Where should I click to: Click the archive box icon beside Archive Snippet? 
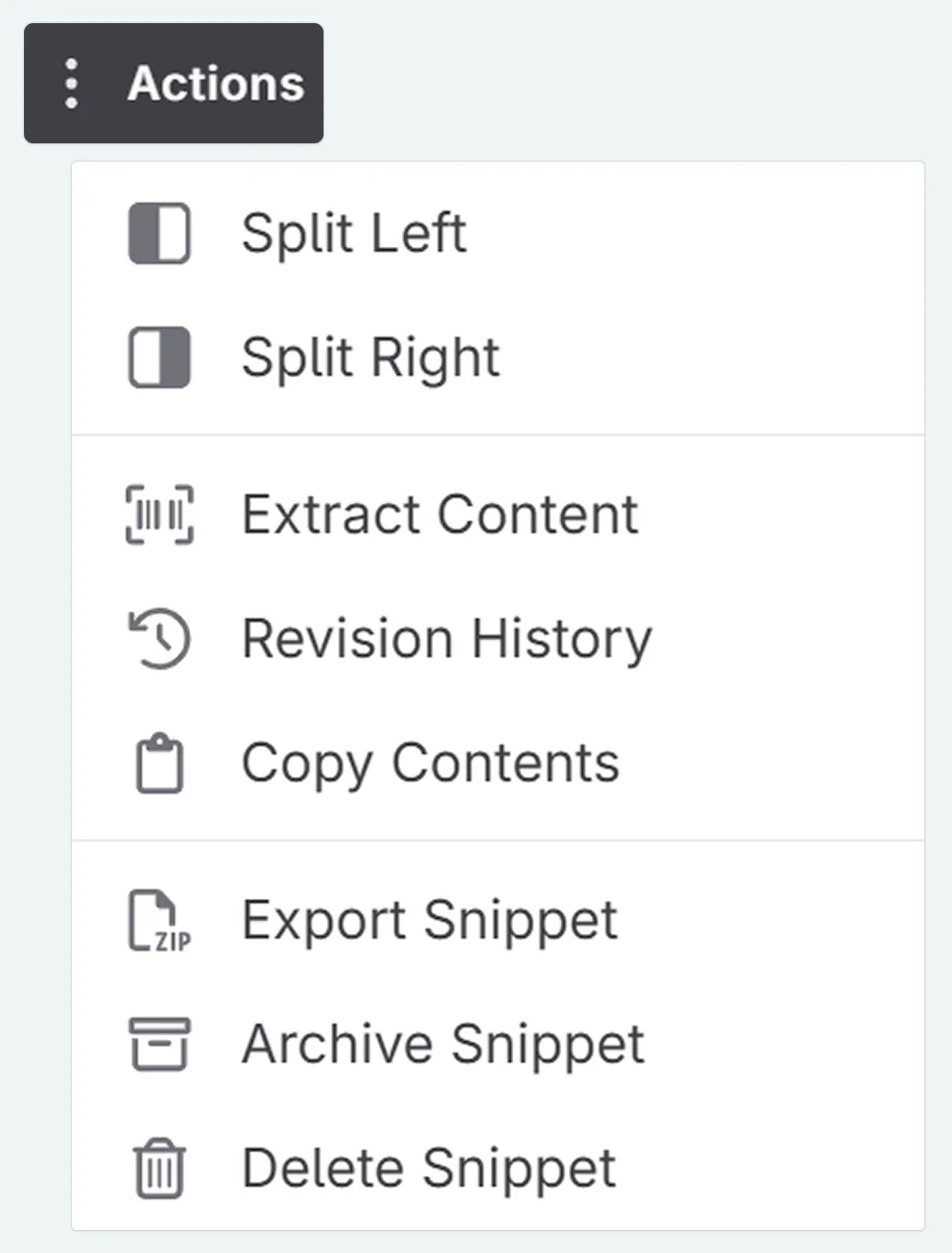[159, 1045]
